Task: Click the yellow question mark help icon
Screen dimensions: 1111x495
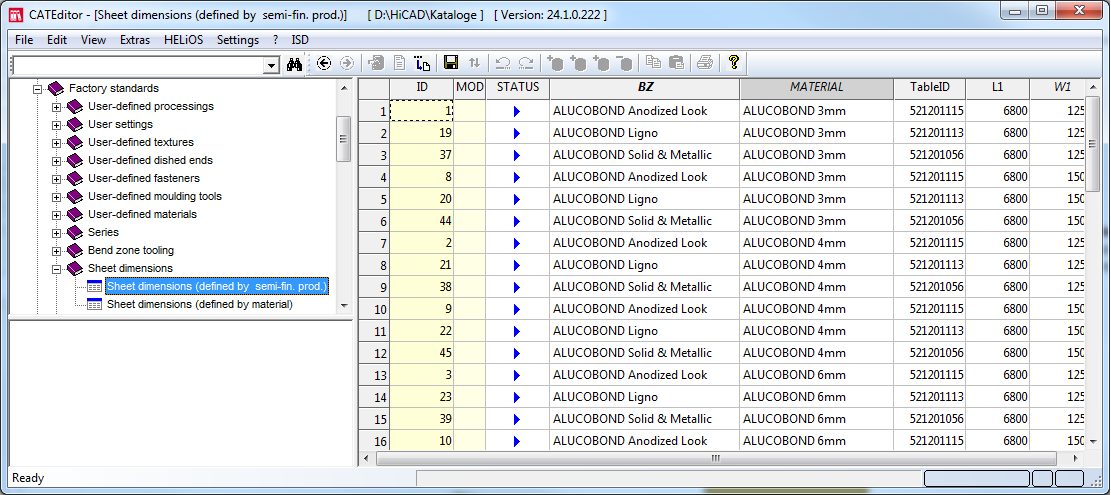Action: [733, 63]
